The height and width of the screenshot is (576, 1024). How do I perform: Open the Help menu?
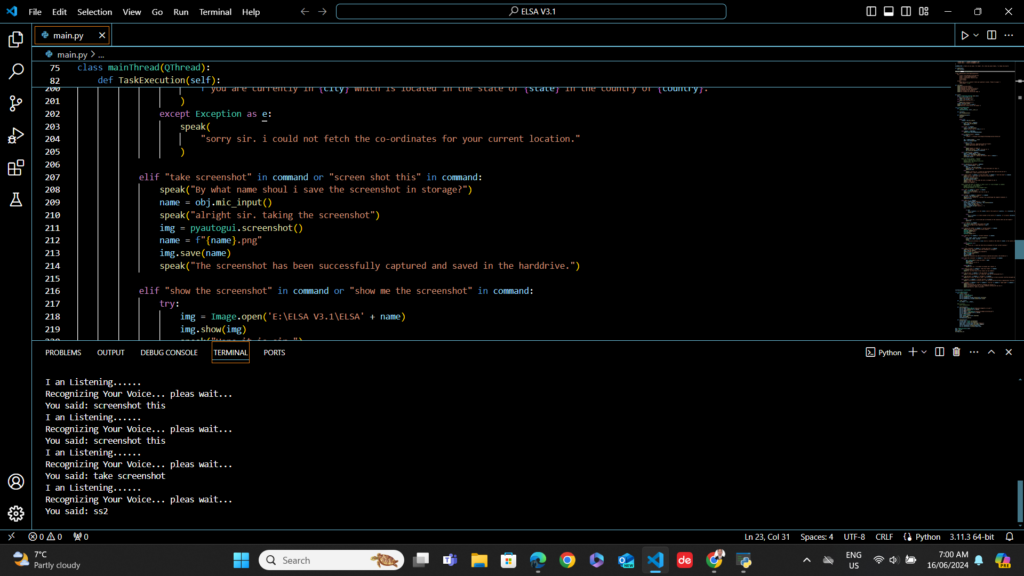(x=251, y=12)
